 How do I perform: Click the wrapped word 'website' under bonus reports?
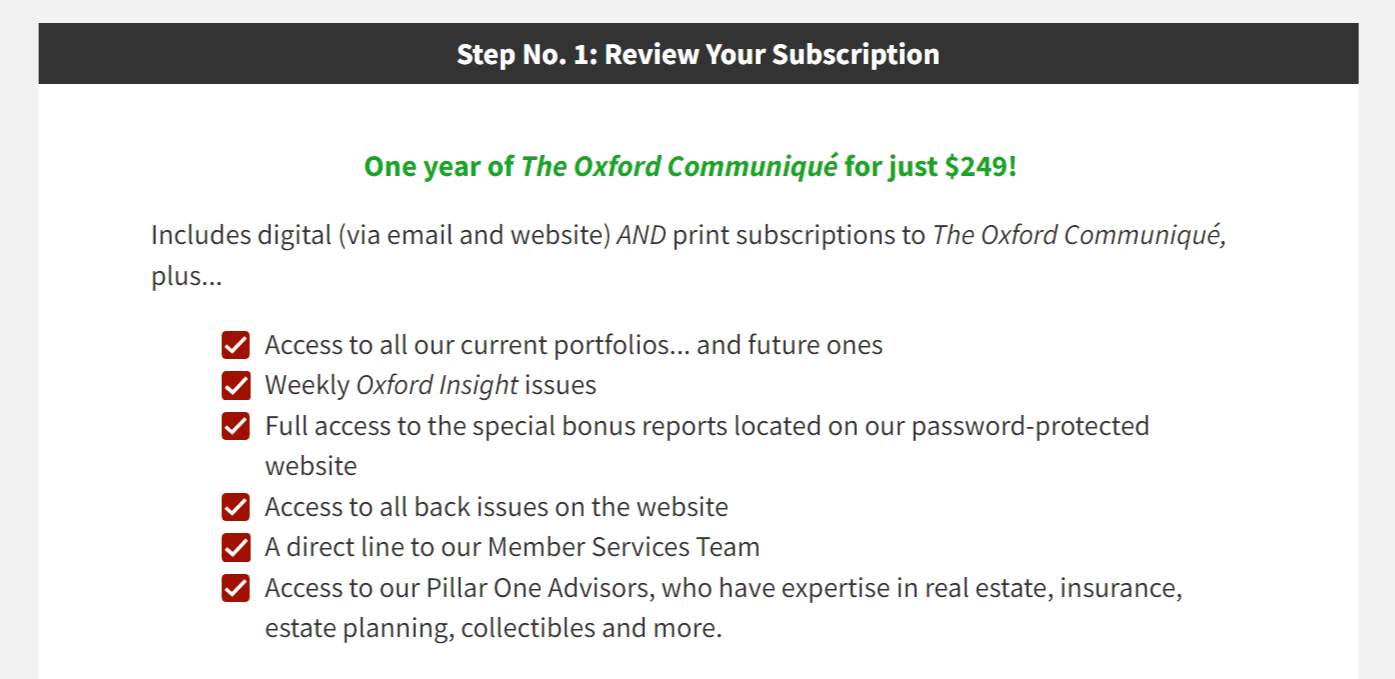pos(311,466)
